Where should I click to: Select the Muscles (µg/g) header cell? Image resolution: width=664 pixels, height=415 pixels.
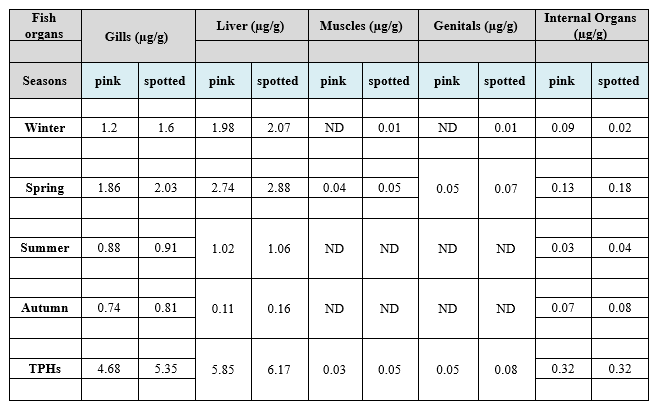(x=361, y=27)
